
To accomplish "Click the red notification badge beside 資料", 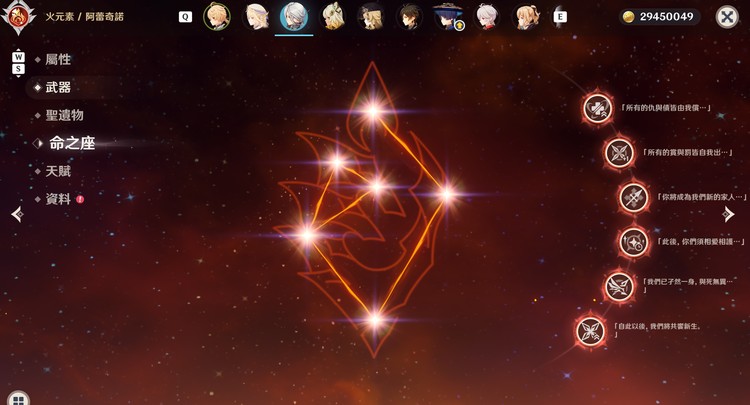I will tap(80, 199).
